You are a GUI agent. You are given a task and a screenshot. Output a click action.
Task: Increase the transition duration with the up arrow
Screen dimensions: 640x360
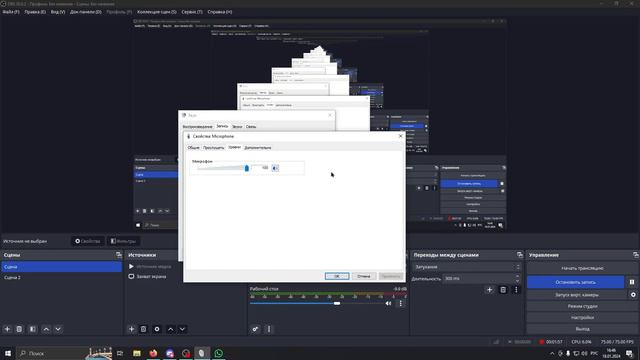coord(518,276)
